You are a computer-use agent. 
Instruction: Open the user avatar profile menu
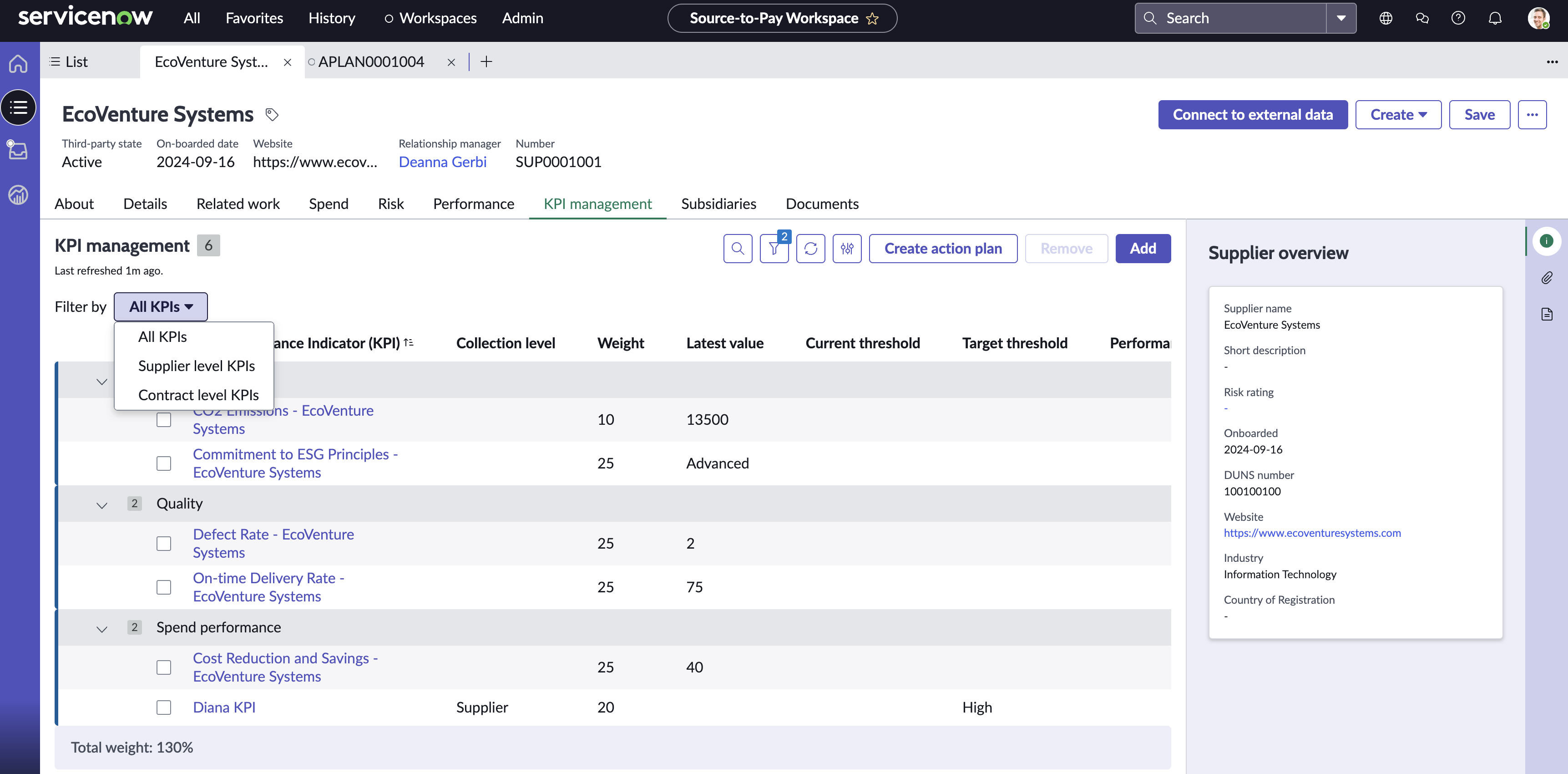pyautogui.click(x=1539, y=18)
